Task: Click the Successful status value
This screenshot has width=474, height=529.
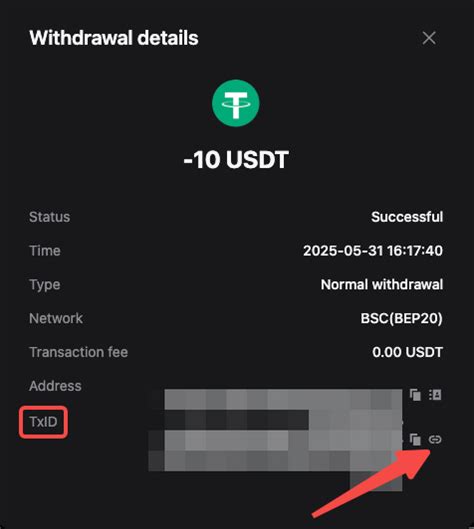Action: tap(407, 217)
